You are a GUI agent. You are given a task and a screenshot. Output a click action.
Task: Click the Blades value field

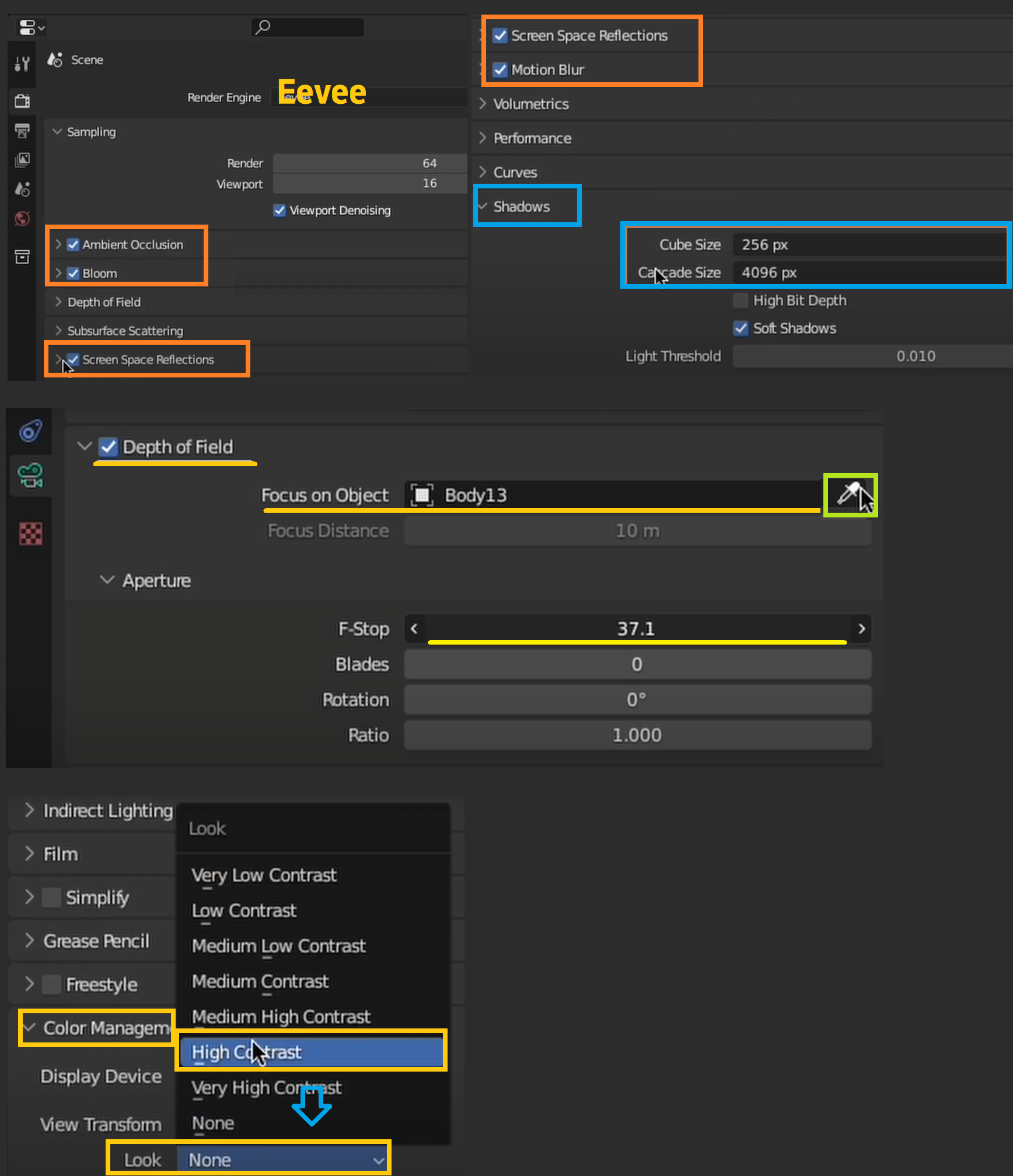click(x=638, y=664)
